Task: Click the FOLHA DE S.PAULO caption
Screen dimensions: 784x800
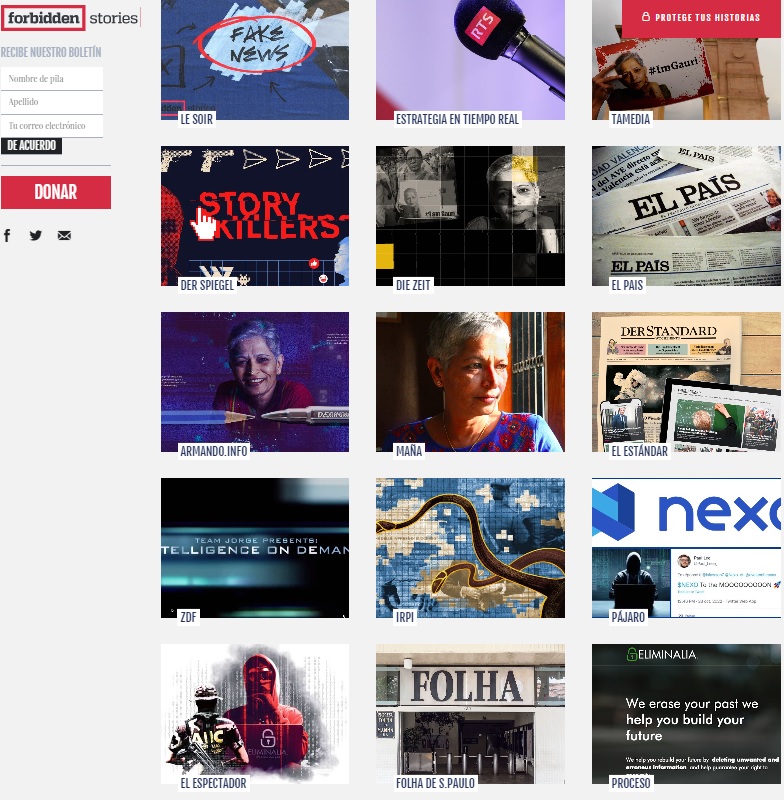Action: (x=435, y=783)
